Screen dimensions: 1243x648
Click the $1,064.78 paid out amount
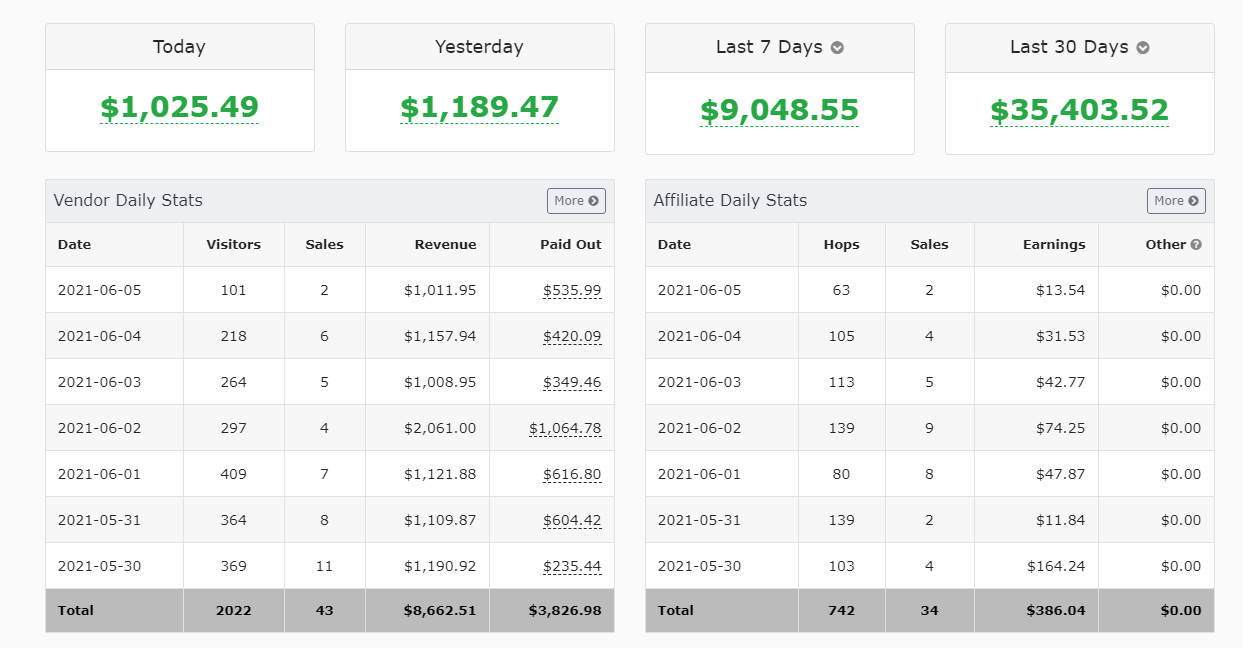(x=565, y=429)
